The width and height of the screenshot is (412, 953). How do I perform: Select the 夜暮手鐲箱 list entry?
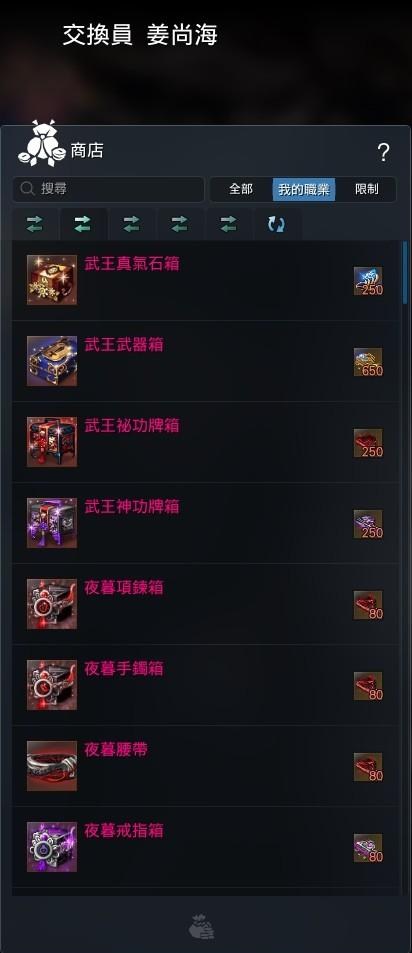(x=206, y=685)
